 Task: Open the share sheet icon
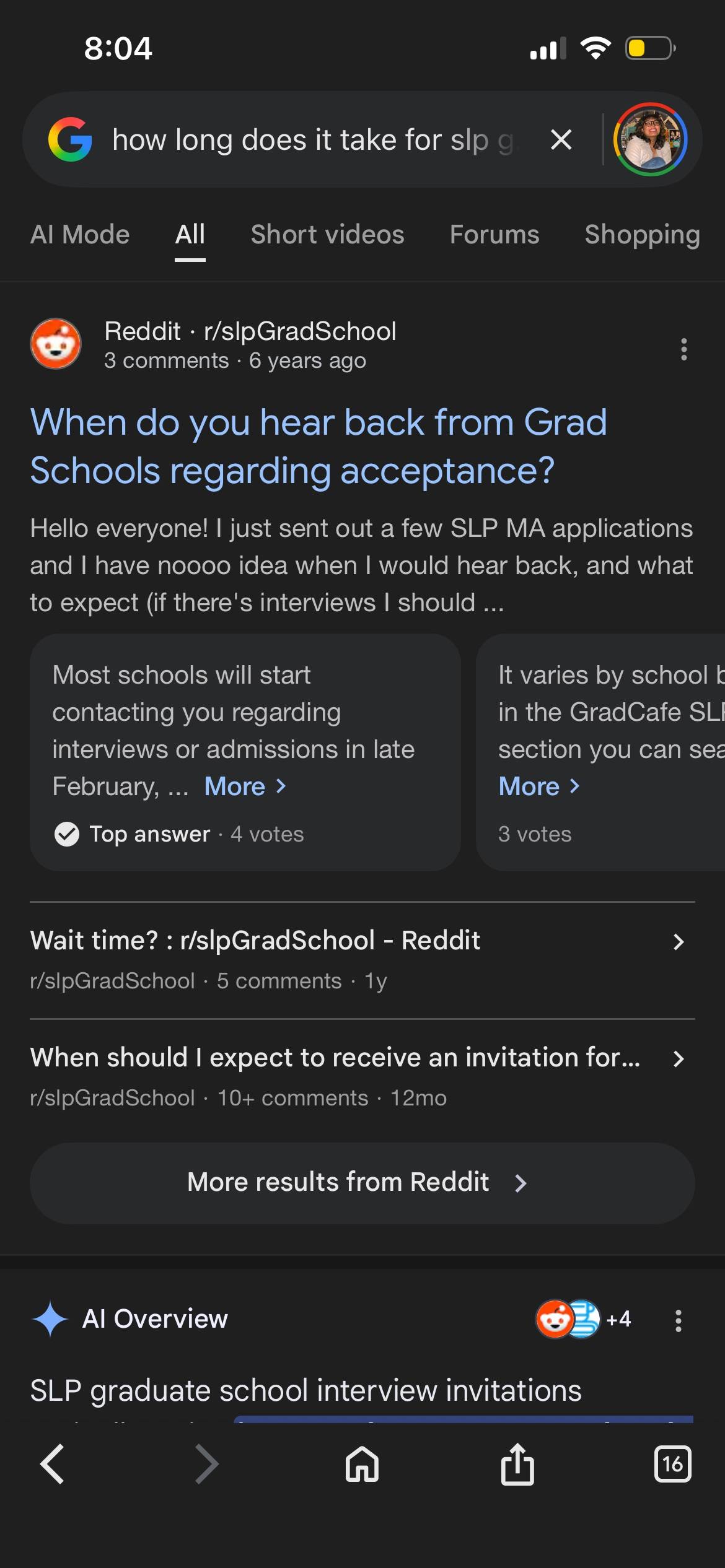click(517, 1464)
